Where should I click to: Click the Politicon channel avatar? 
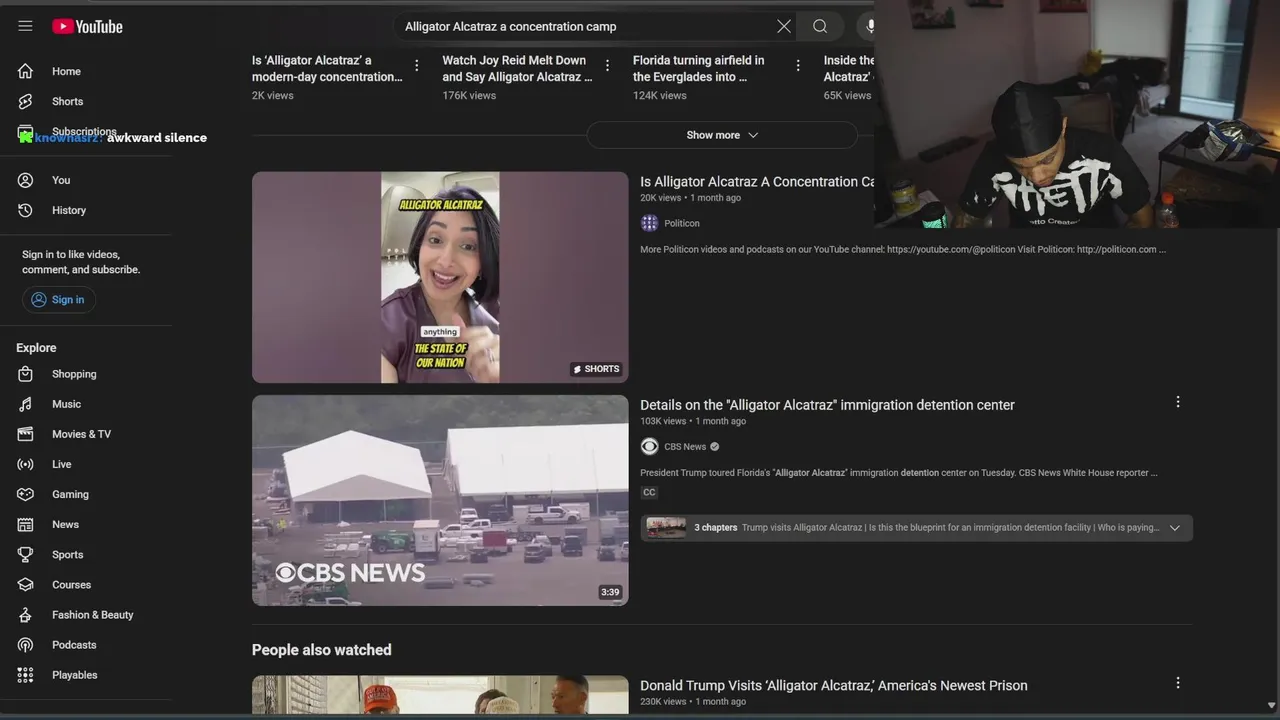point(649,223)
